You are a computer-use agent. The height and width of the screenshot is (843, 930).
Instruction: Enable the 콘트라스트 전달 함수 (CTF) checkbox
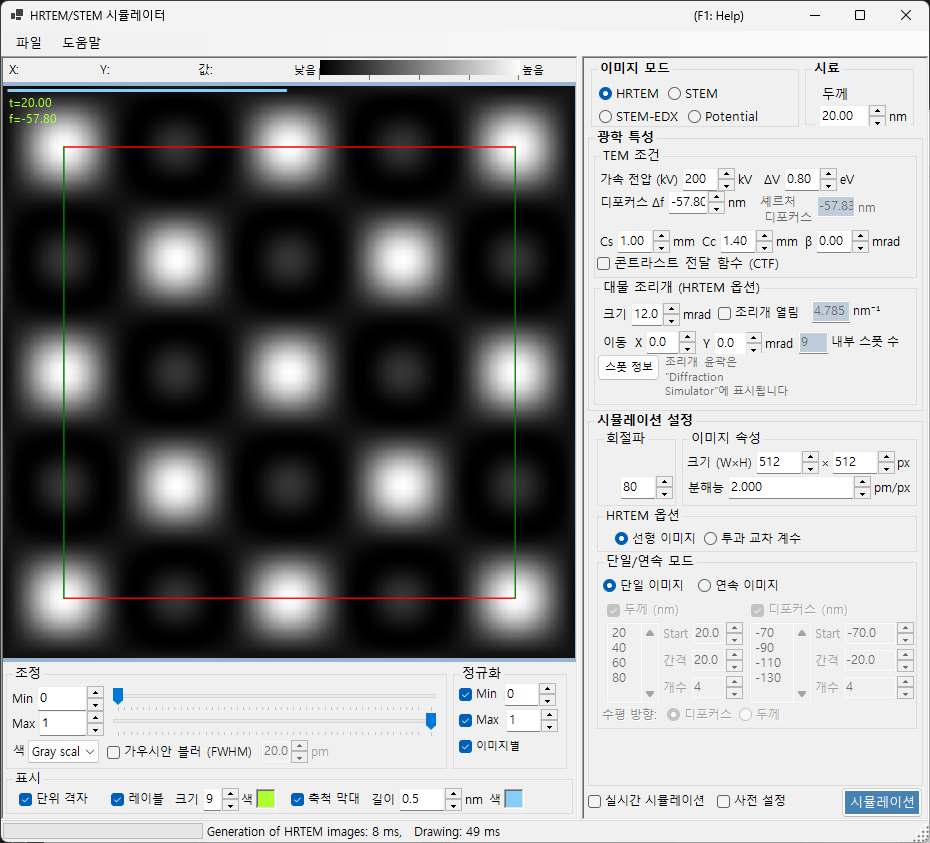pos(688,263)
